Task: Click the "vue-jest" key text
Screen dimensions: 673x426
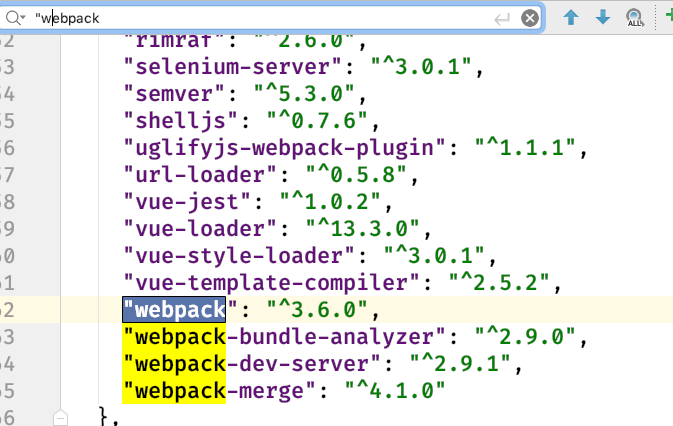Action: click(x=187, y=202)
